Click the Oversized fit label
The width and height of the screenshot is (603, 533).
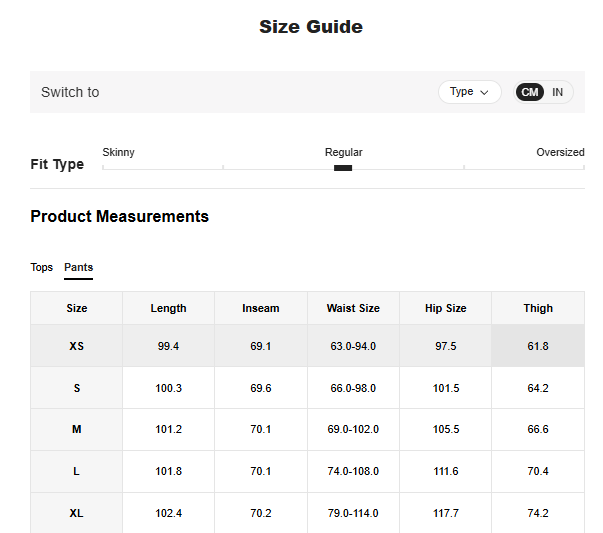click(560, 152)
